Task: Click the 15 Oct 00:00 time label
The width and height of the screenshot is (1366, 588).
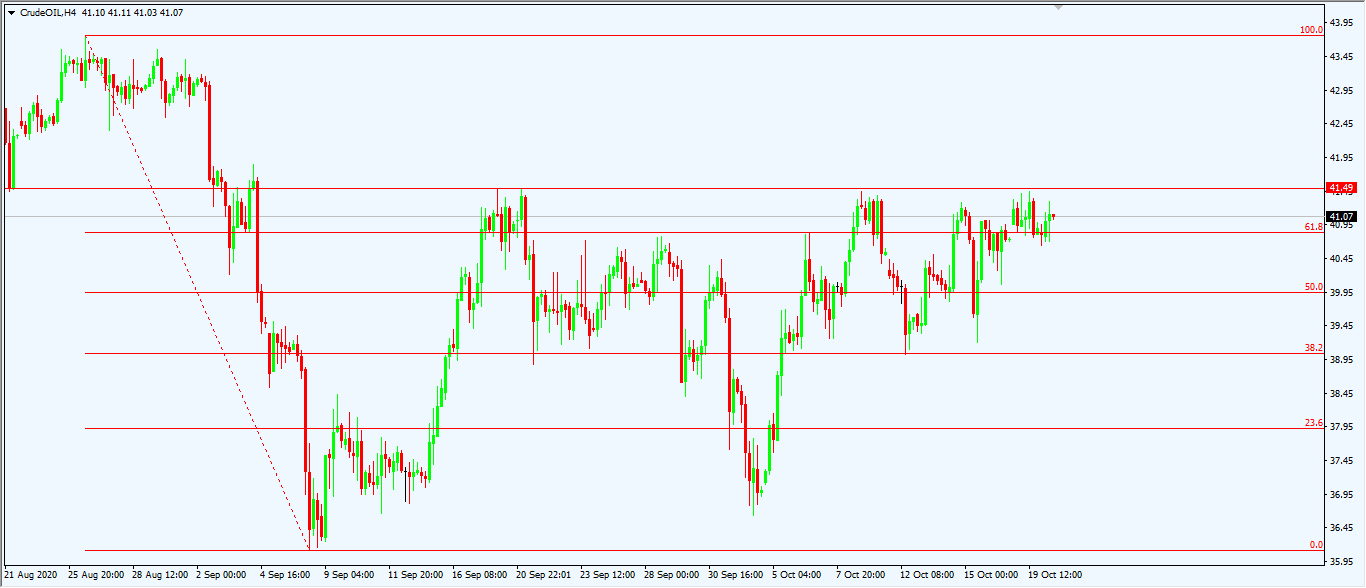Action: (992, 576)
